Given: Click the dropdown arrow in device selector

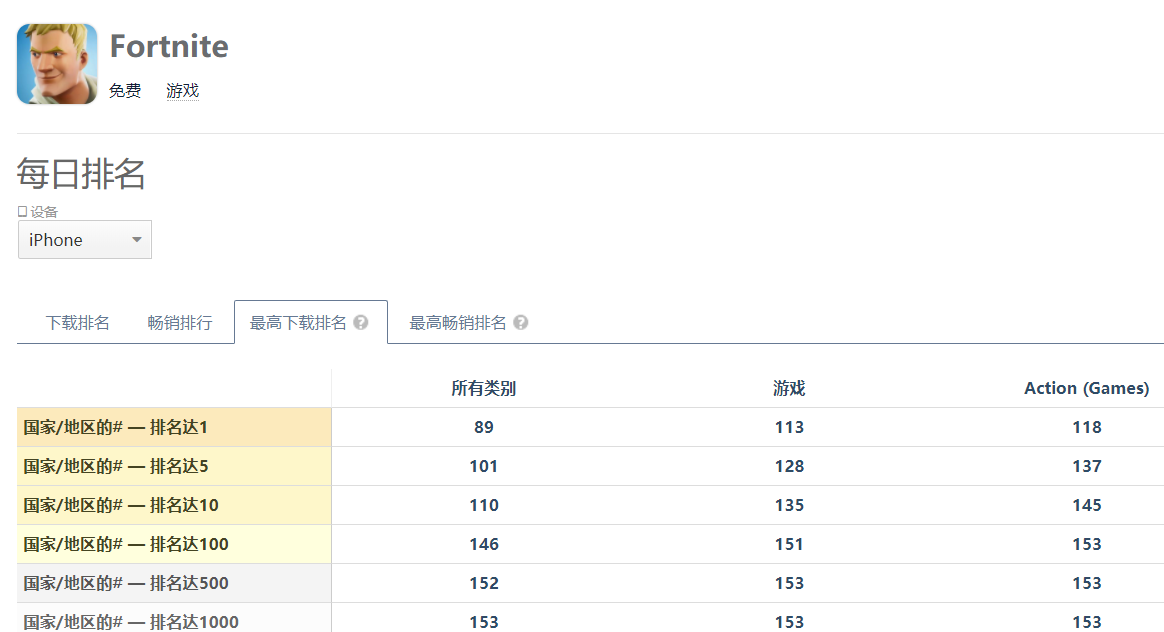Looking at the screenshot, I should [137, 240].
